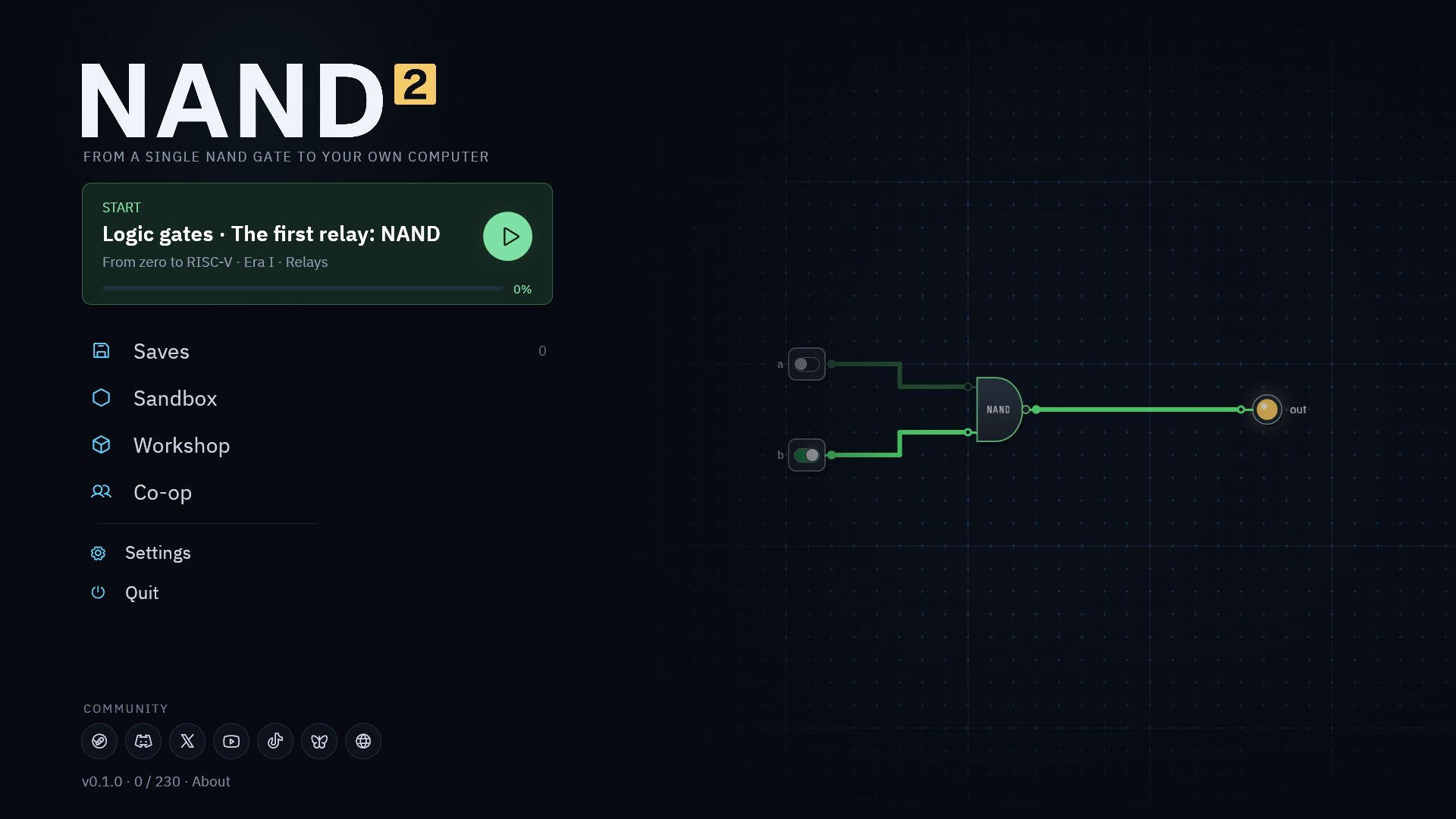Image resolution: width=1456 pixels, height=819 pixels.
Task: Click the 'v0.1.0' version text
Action: coord(102,781)
